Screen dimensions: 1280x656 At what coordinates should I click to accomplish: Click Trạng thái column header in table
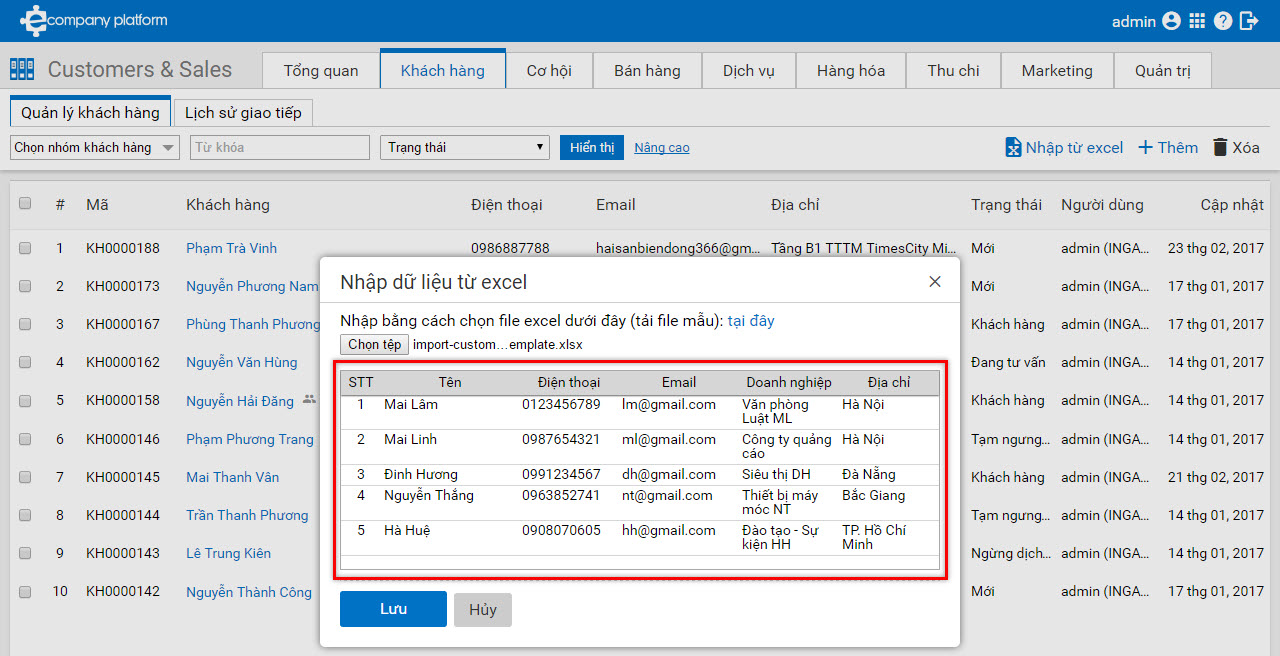1006,204
